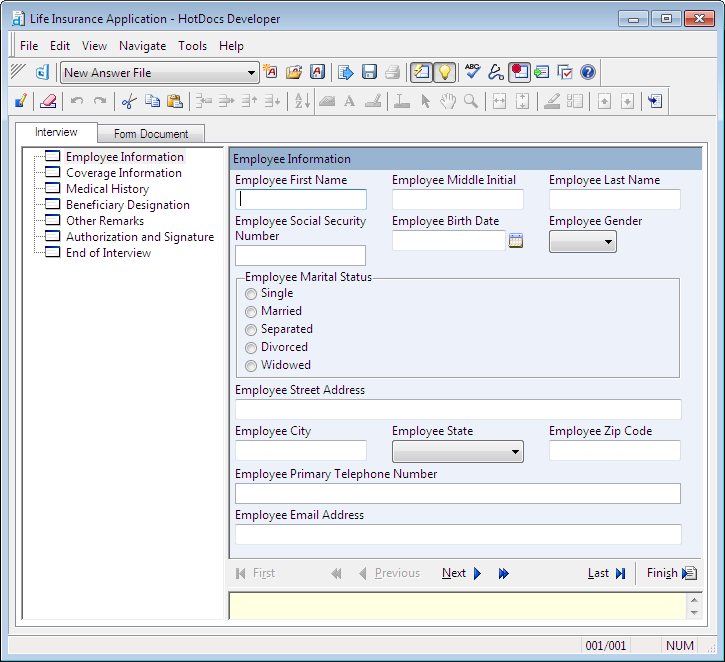Select the Married radio button
The width and height of the screenshot is (725, 662).
pos(251,312)
